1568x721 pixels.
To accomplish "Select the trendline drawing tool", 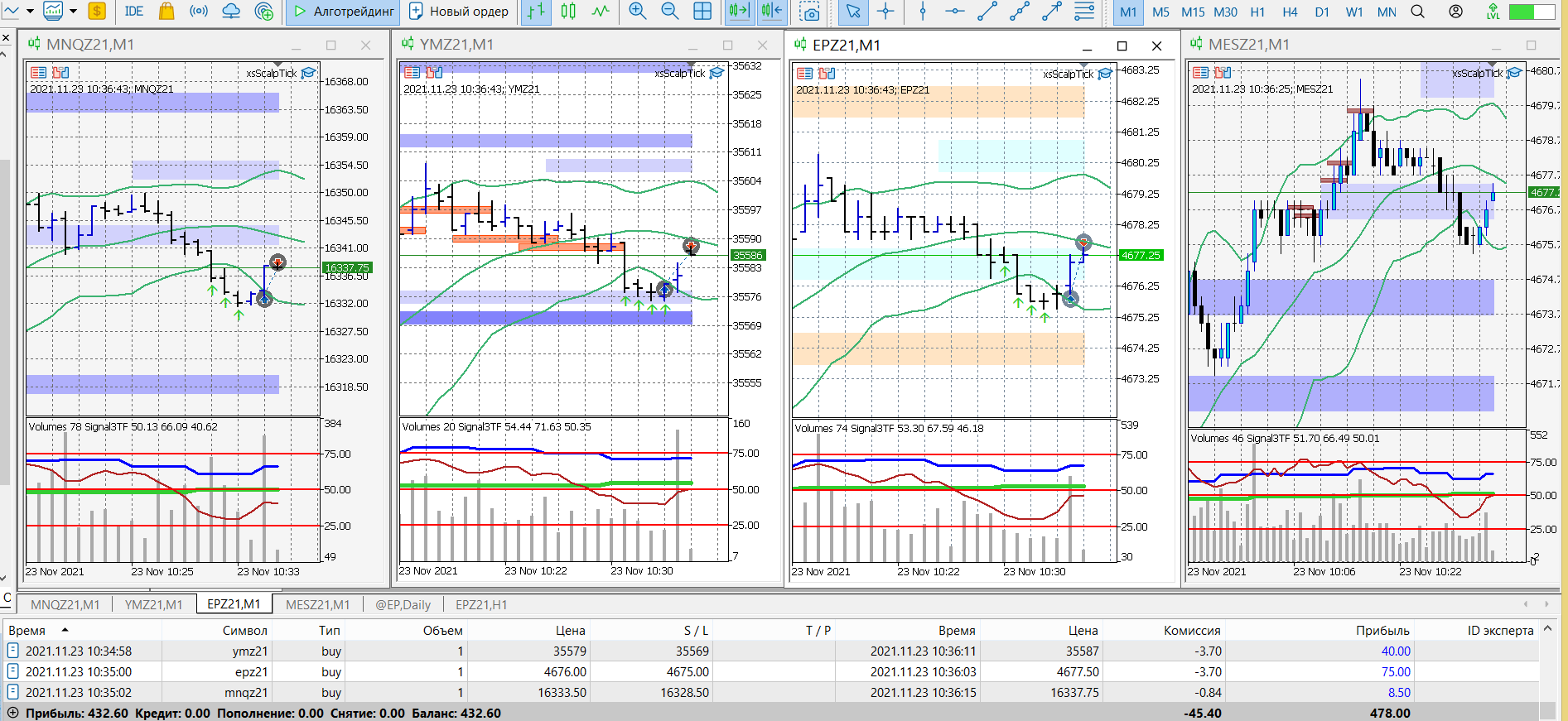I will coord(987,12).
